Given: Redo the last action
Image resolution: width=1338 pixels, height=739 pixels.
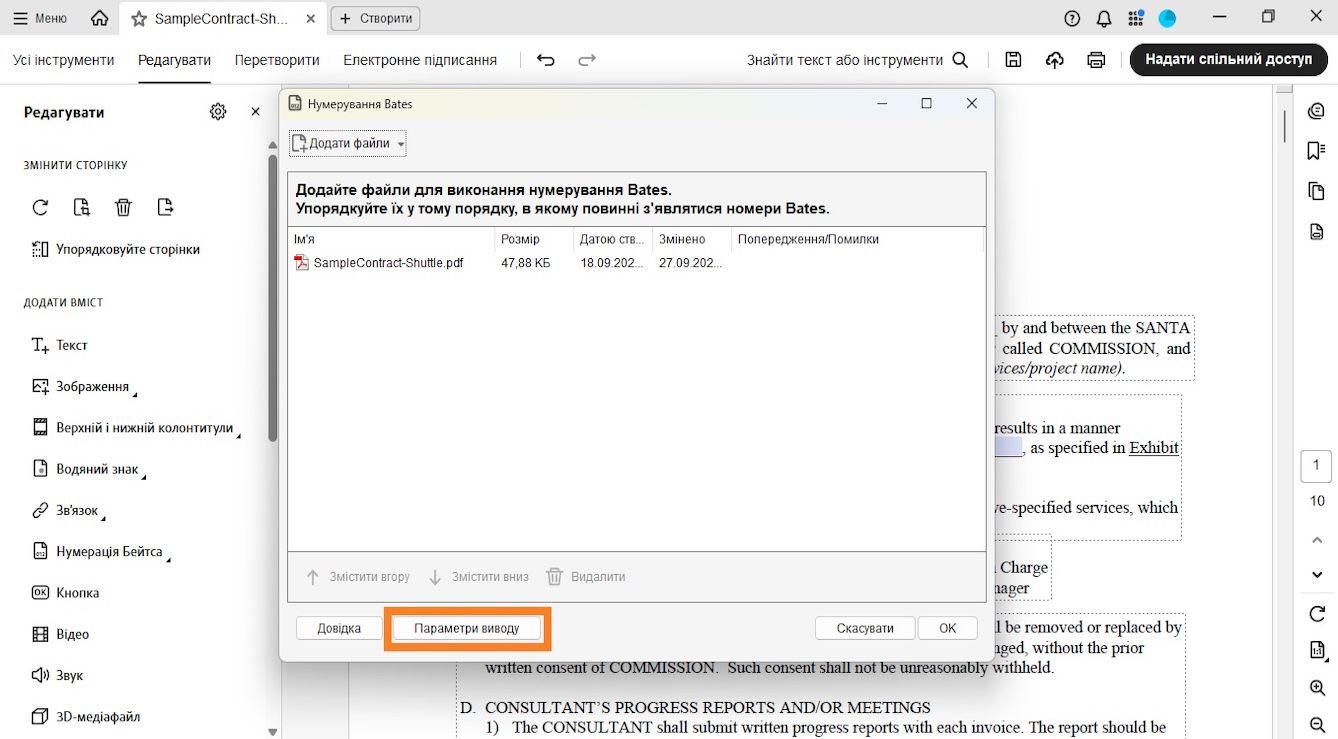Looking at the screenshot, I should click(x=587, y=60).
